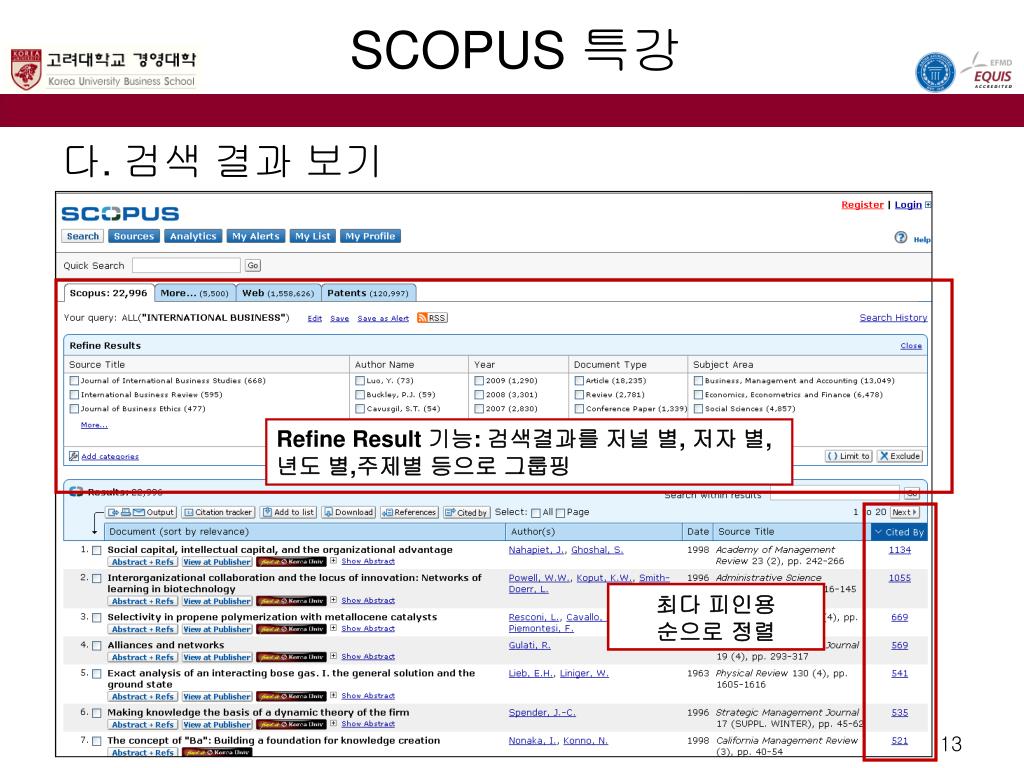Open citation count 1134

[x=899, y=550]
